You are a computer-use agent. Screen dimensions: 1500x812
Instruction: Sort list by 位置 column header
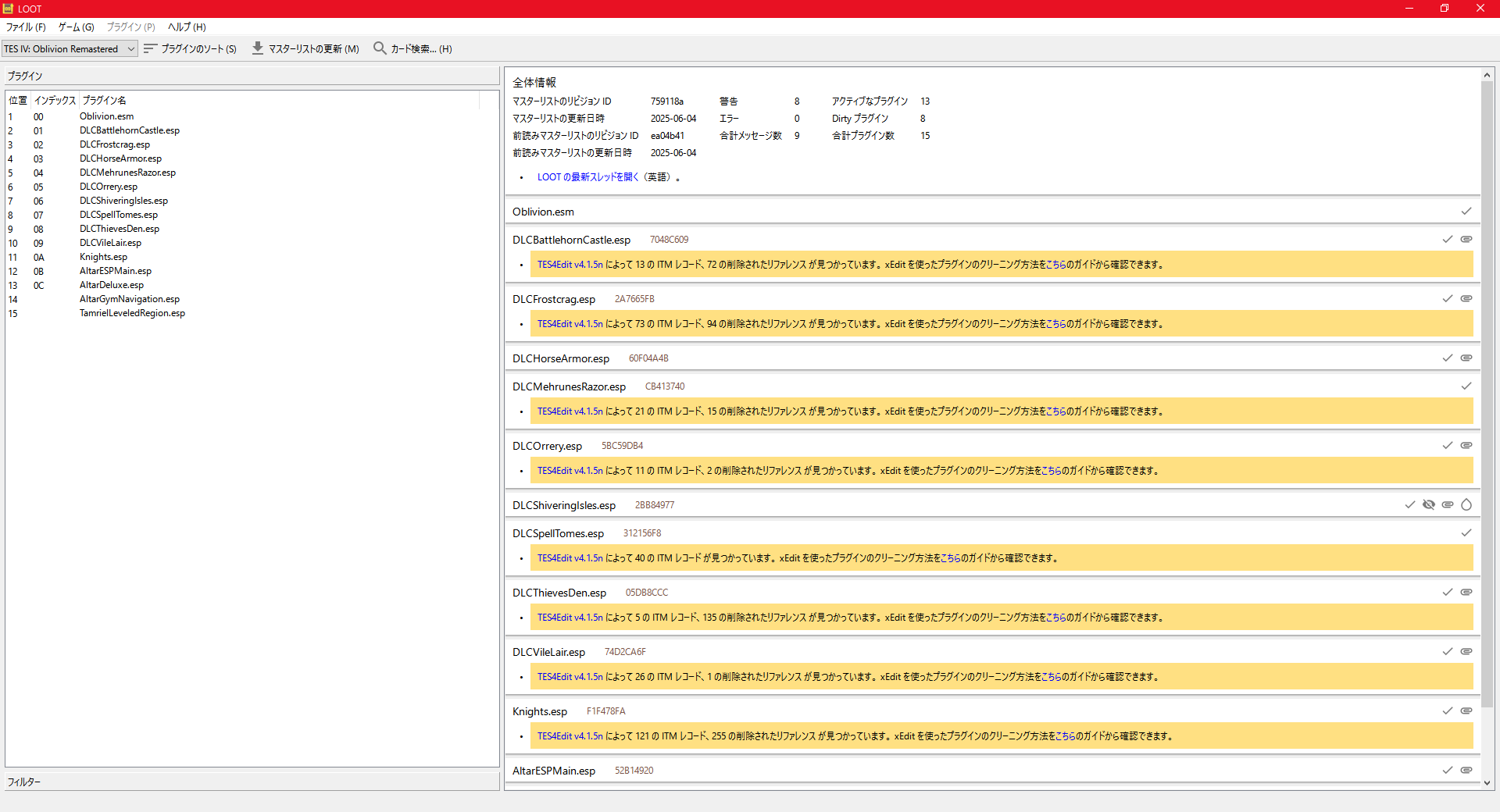click(x=18, y=100)
